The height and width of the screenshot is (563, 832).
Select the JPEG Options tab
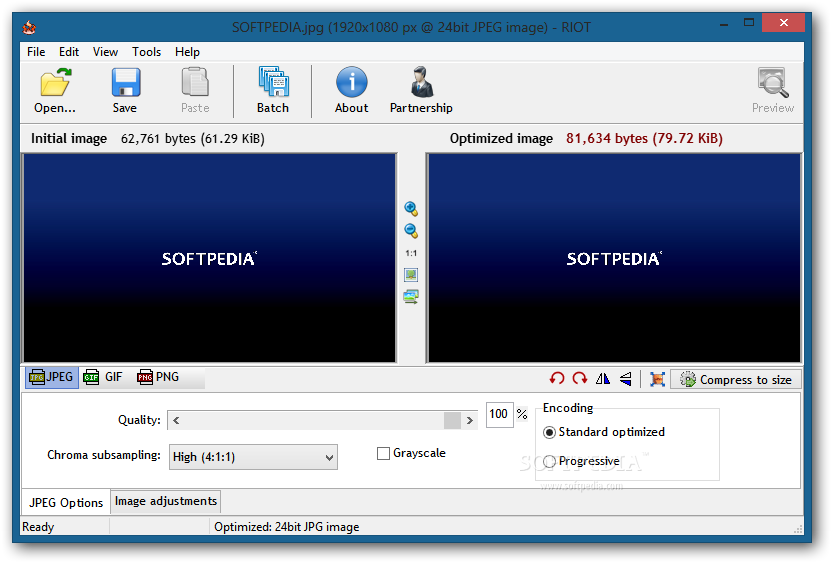pos(66,503)
